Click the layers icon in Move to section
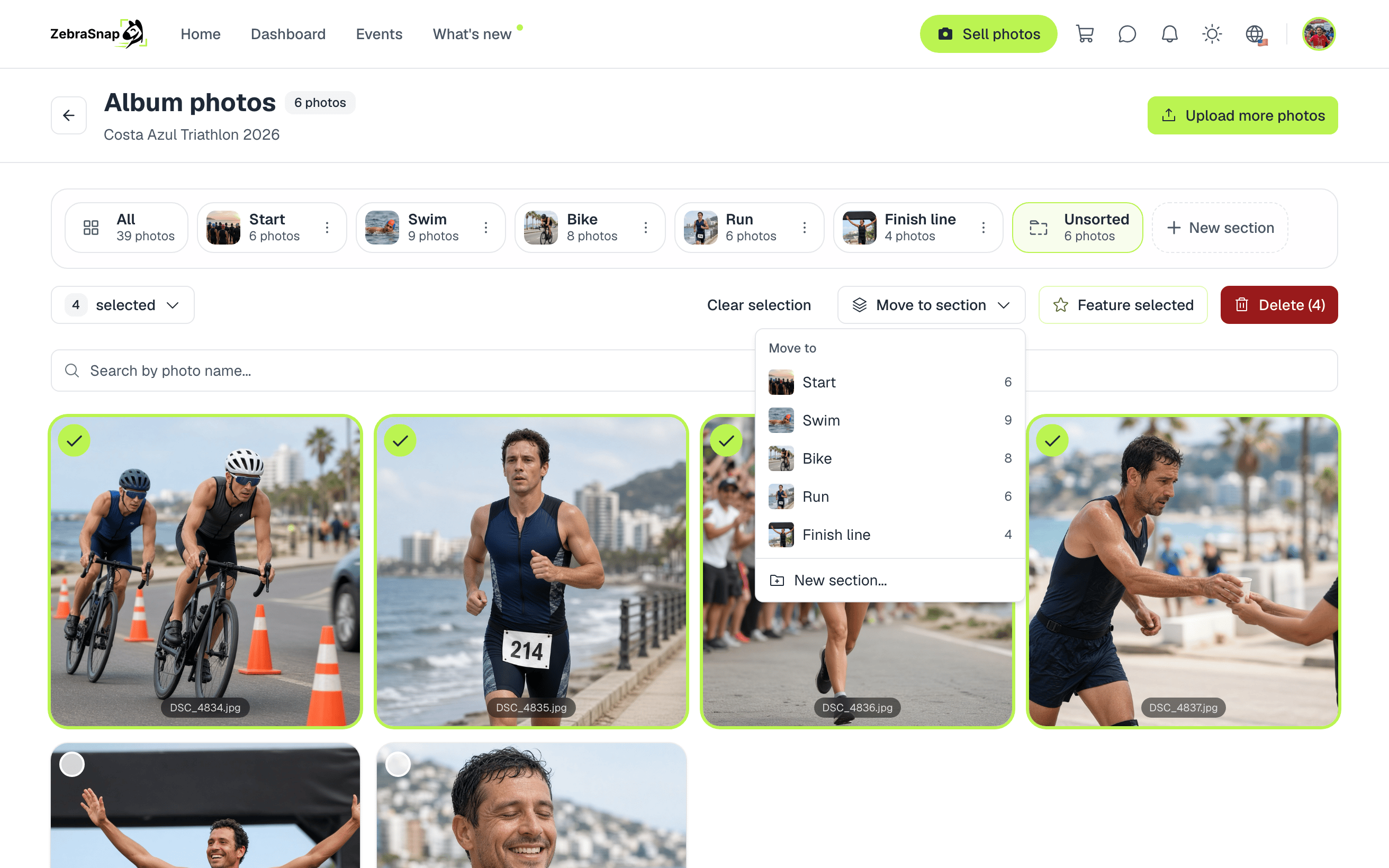This screenshot has height=868, width=1389. 859,305
